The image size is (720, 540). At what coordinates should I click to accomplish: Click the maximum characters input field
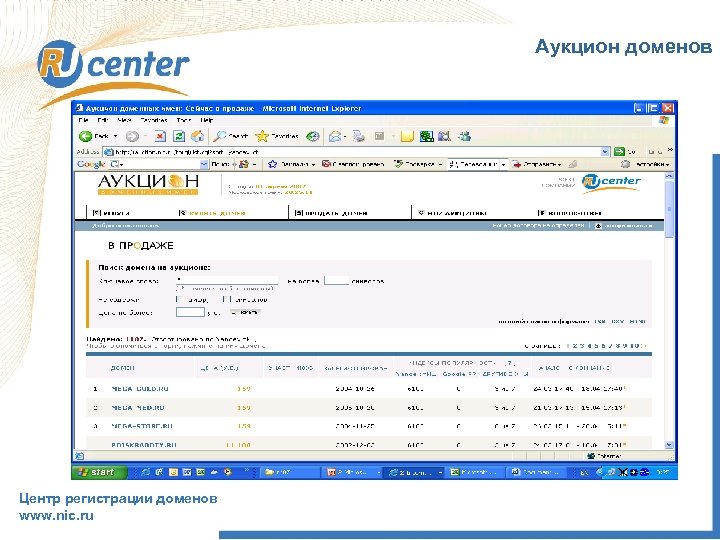click(x=336, y=280)
